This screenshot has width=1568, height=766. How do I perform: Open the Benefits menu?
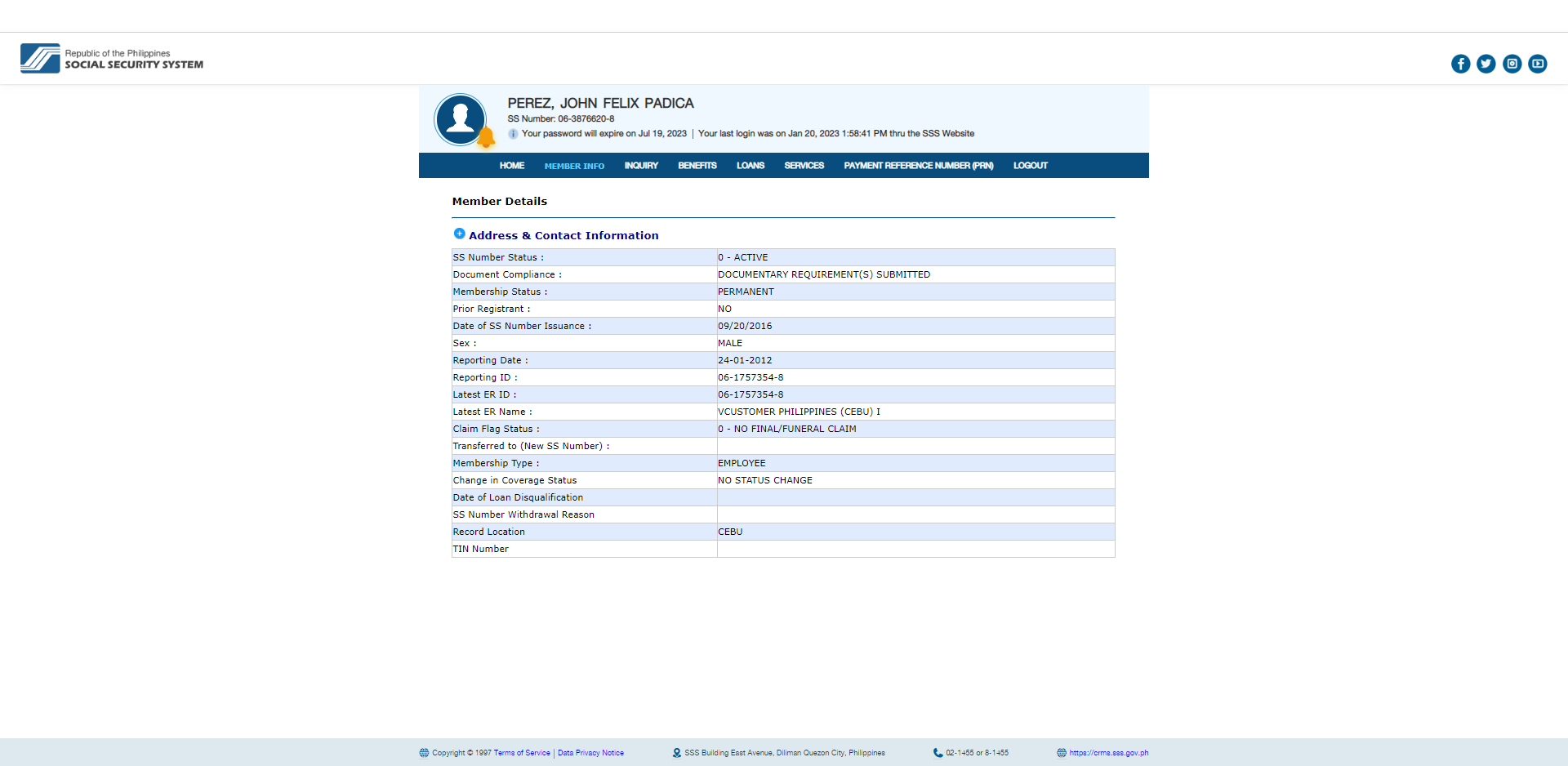click(697, 166)
